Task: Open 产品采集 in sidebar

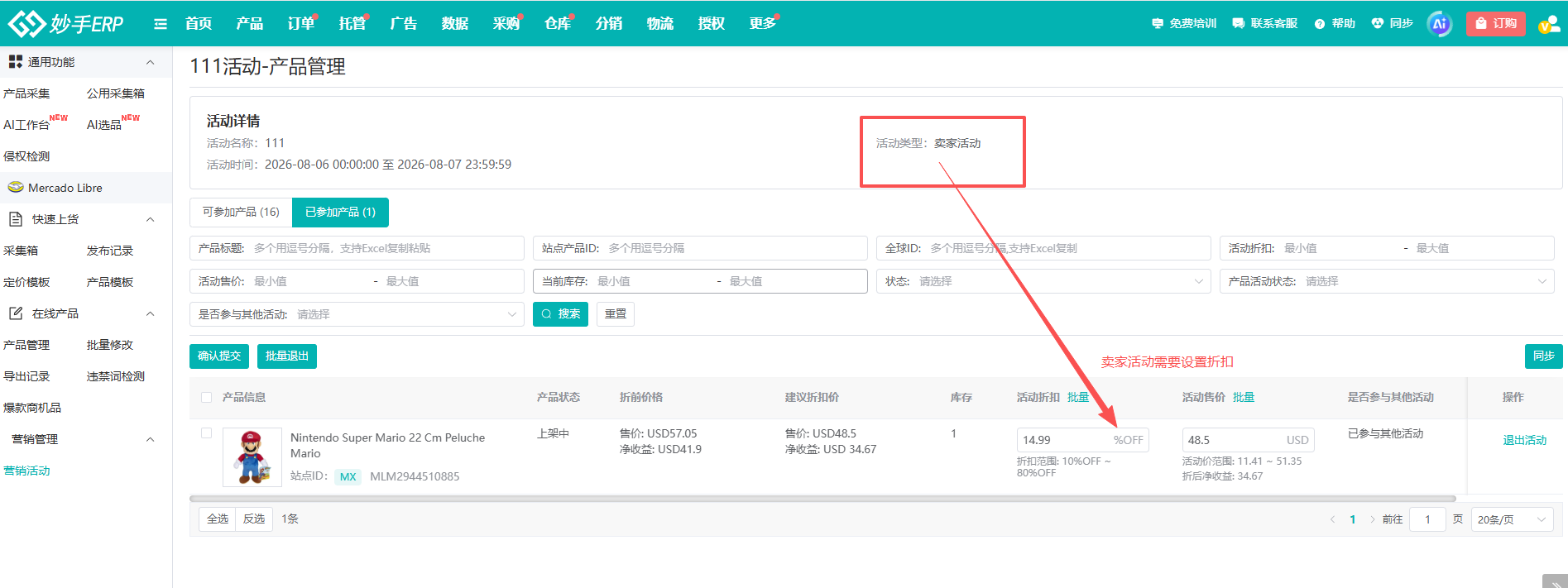Action: click(x=27, y=93)
